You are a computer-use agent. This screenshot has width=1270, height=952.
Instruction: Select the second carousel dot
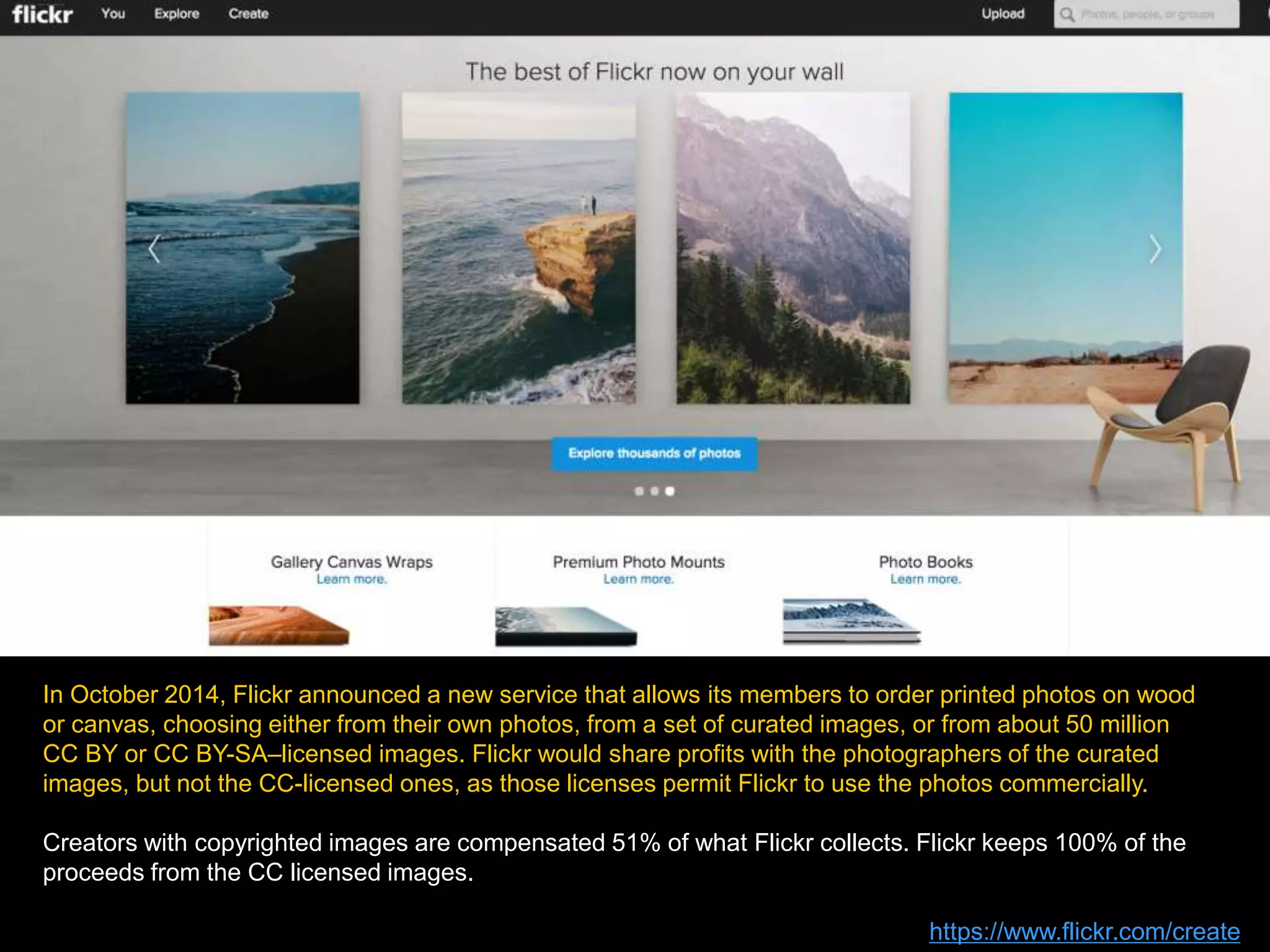pos(654,491)
